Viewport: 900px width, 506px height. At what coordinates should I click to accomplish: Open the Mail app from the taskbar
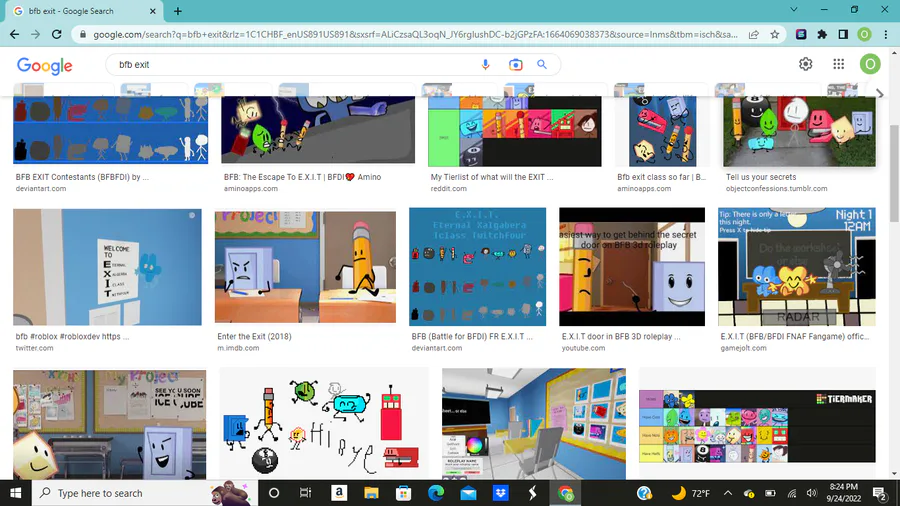468,493
